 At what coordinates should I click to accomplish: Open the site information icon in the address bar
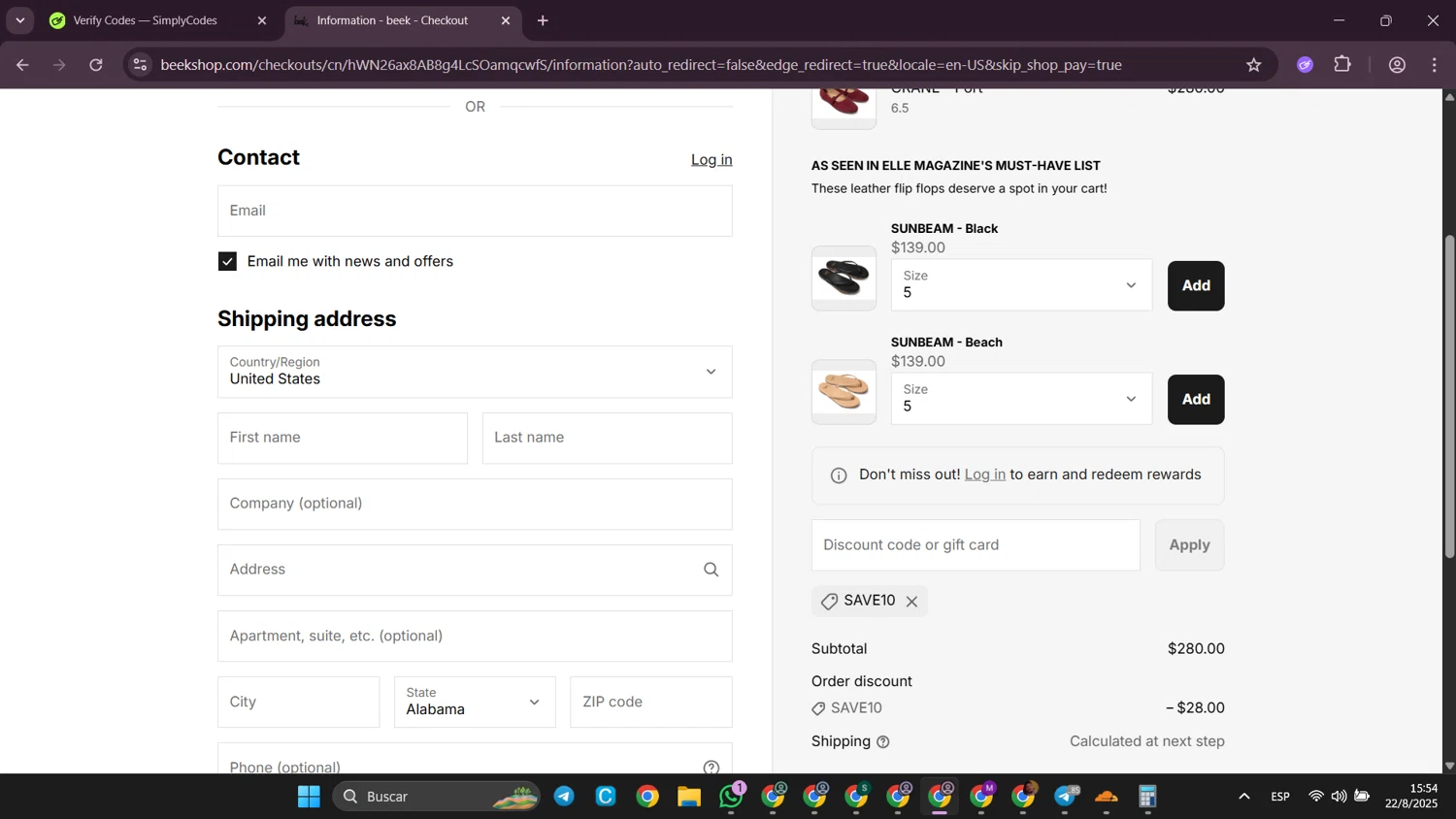tap(140, 65)
